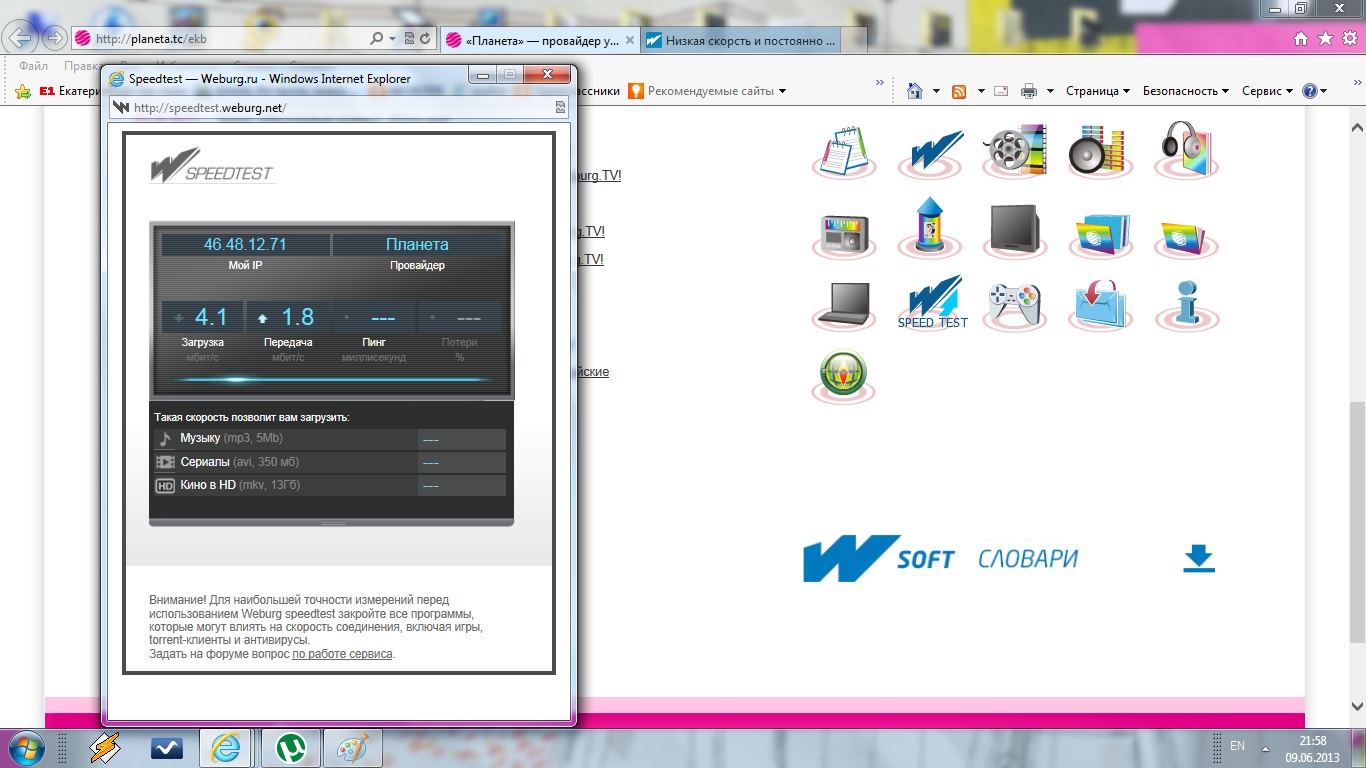Open the radio receiver icon

(x=844, y=236)
